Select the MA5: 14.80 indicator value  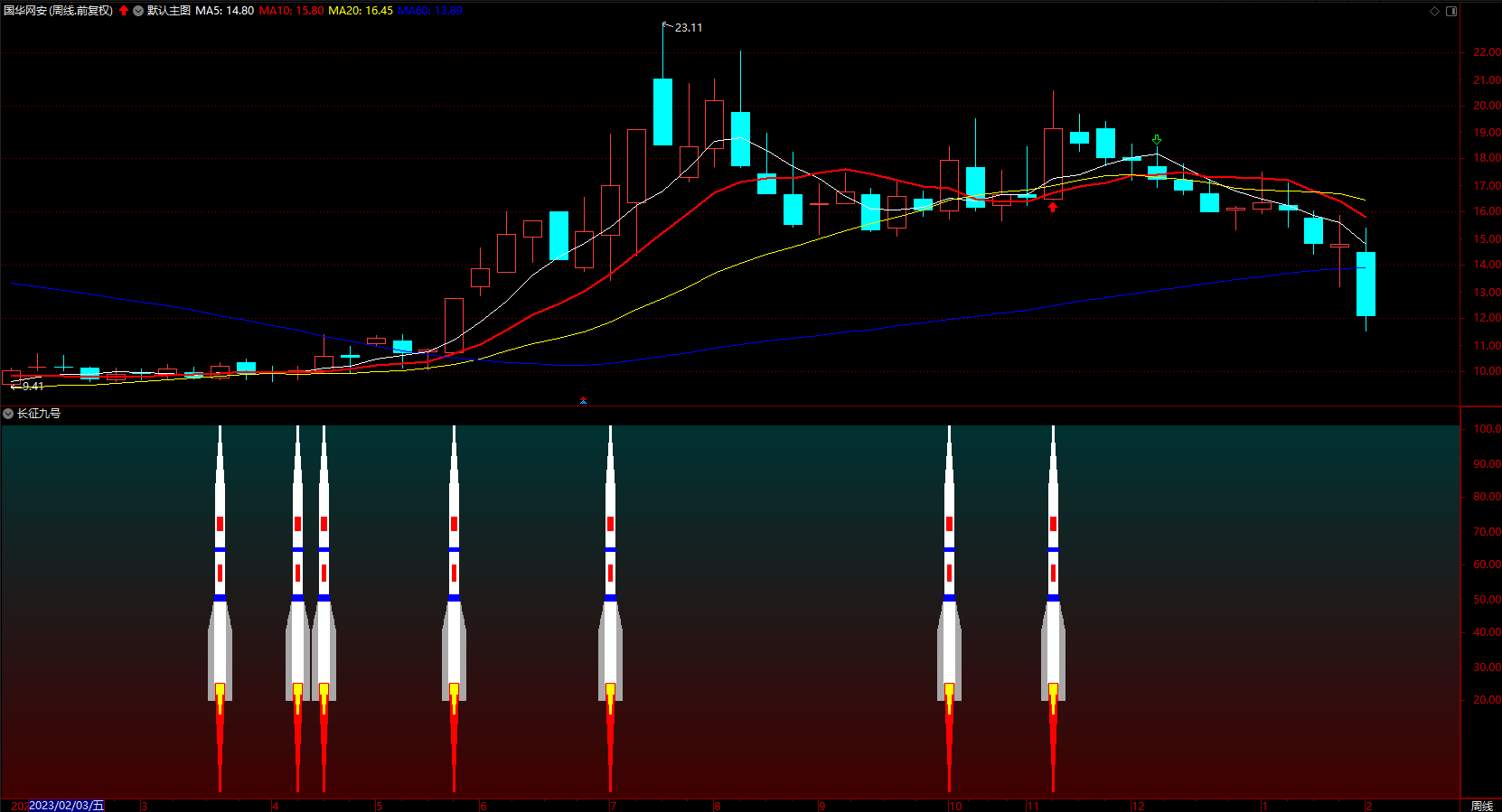point(225,11)
